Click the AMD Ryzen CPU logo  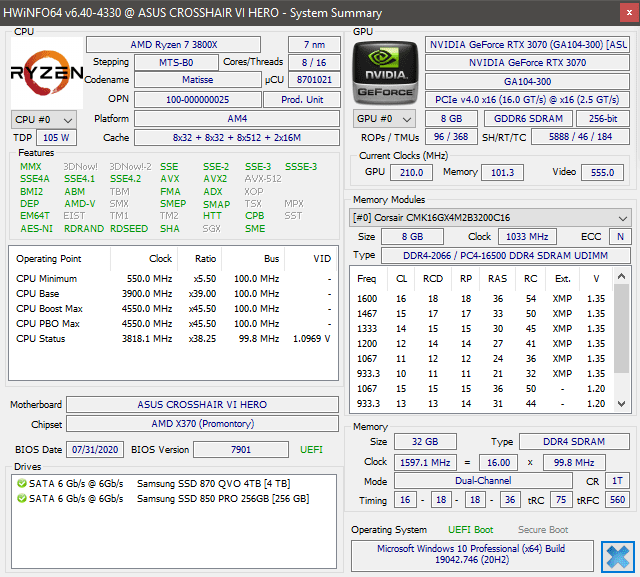47,73
